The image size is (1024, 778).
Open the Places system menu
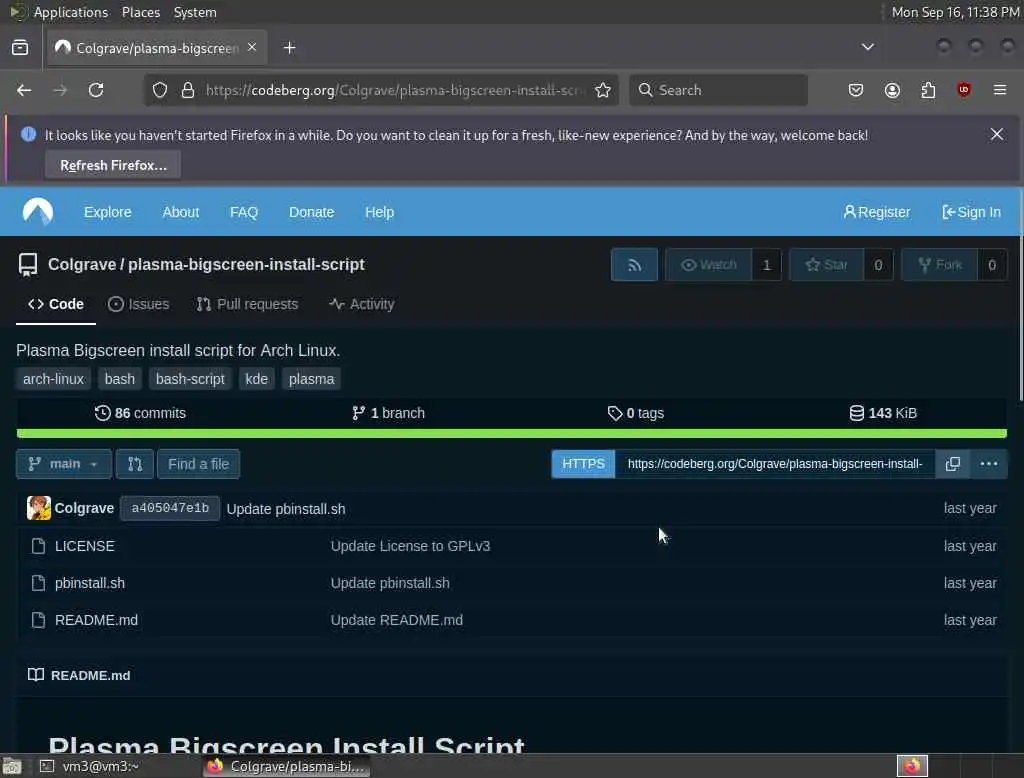coord(141,12)
